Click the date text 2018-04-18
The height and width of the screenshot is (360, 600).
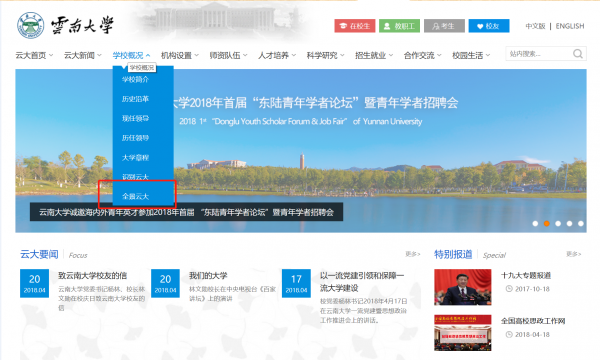click(532, 334)
